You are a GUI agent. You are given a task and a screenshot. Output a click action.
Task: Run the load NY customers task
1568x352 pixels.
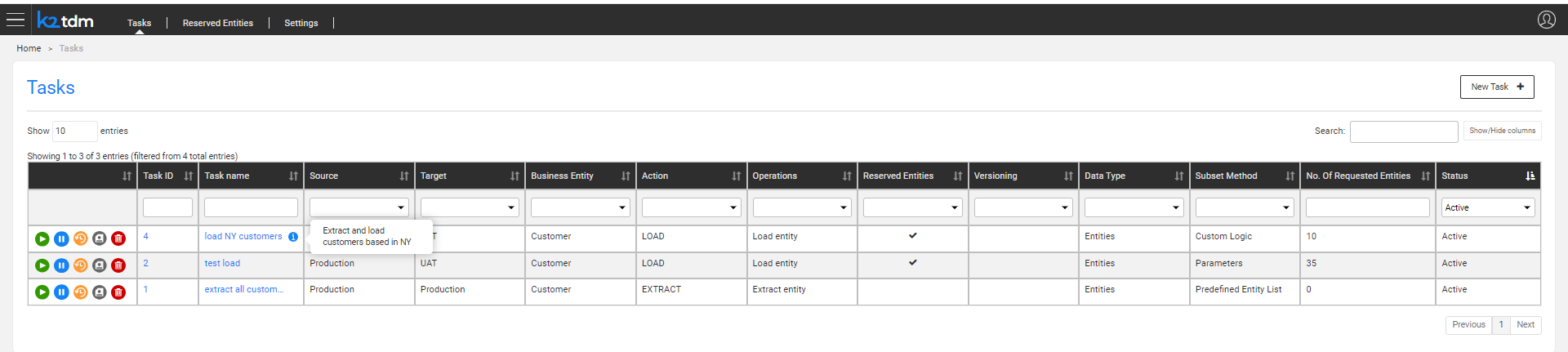click(x=42, y=238)
